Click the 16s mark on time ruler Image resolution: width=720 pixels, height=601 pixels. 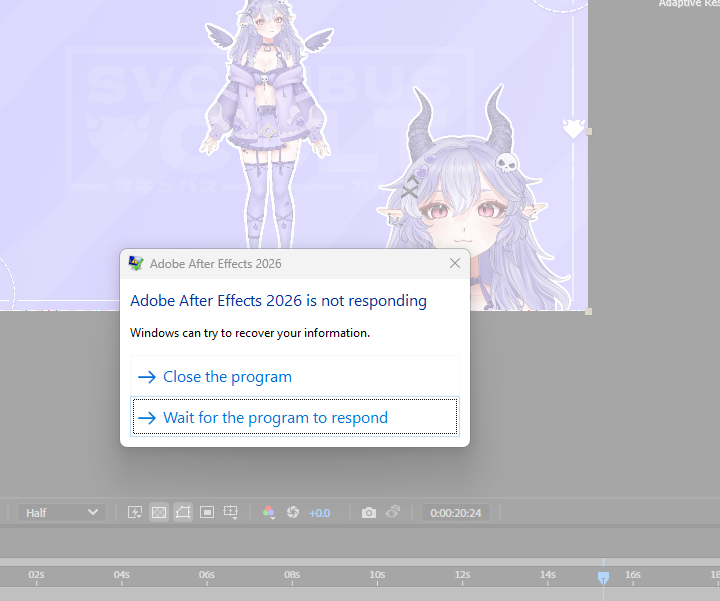(633, 575)
